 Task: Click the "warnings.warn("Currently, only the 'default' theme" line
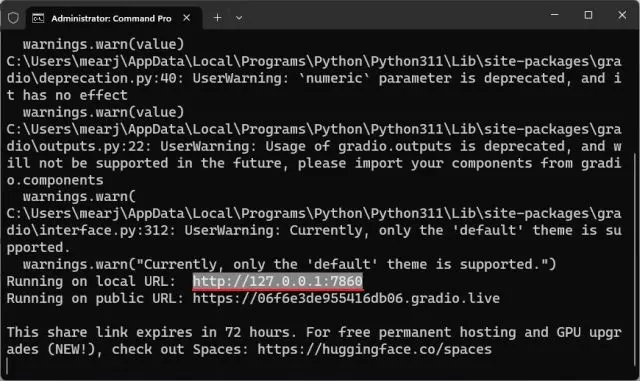[x=289, y=264]
